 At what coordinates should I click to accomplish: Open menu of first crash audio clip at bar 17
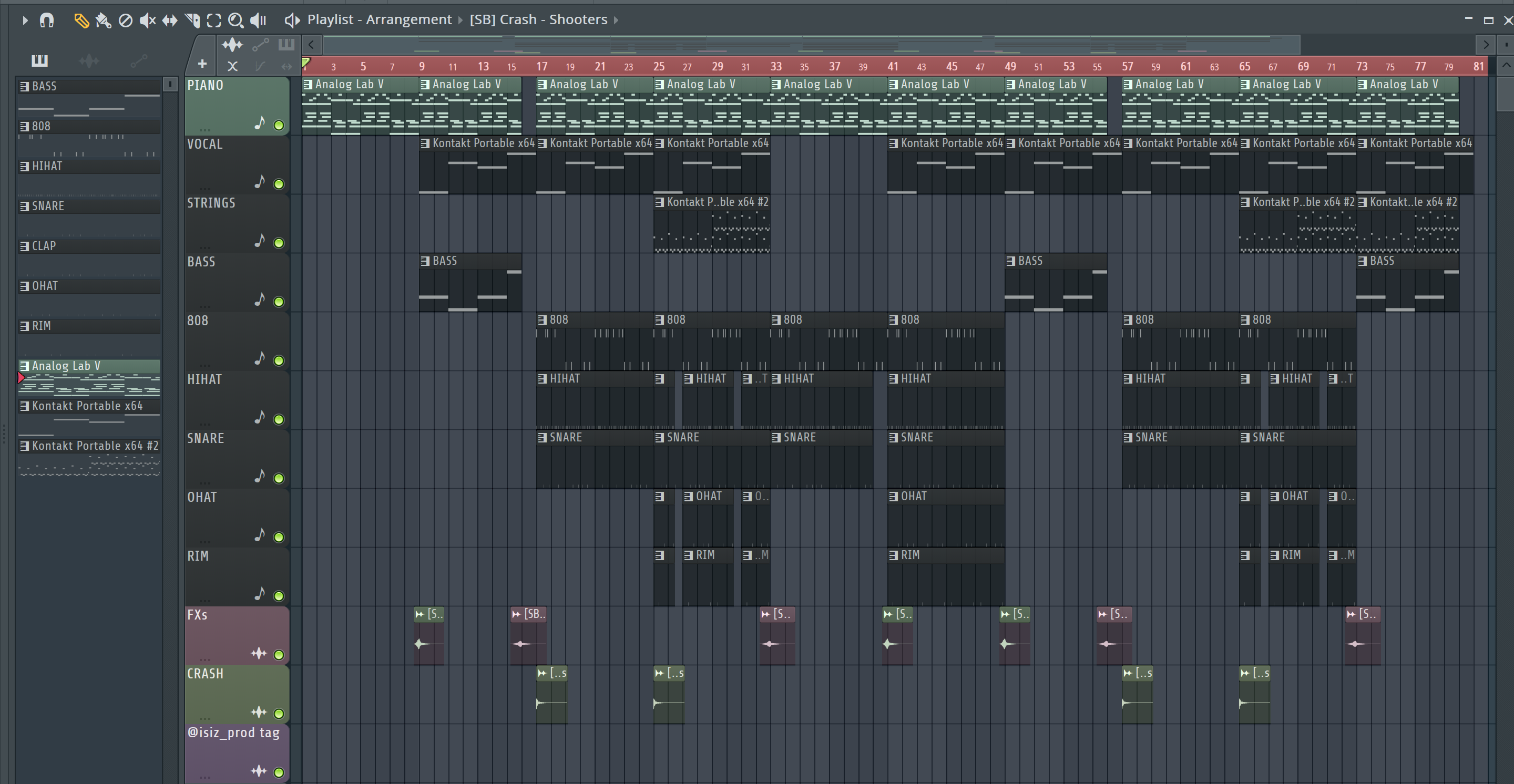coord(543,673)
